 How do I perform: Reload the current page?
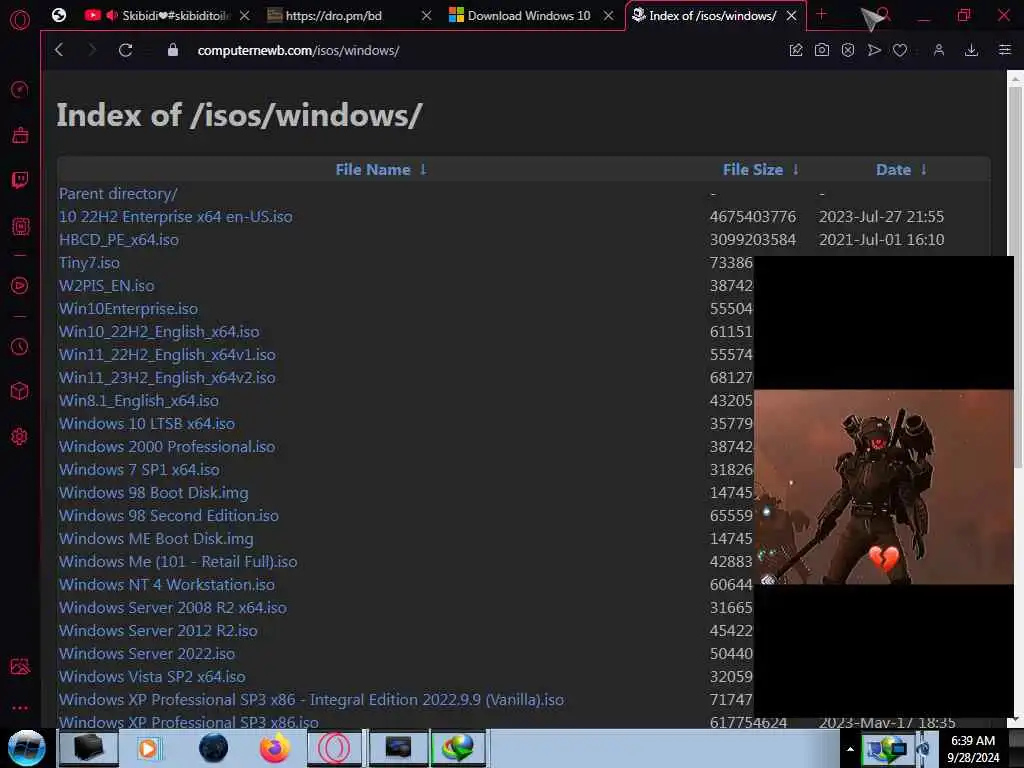tap(125, 50)
